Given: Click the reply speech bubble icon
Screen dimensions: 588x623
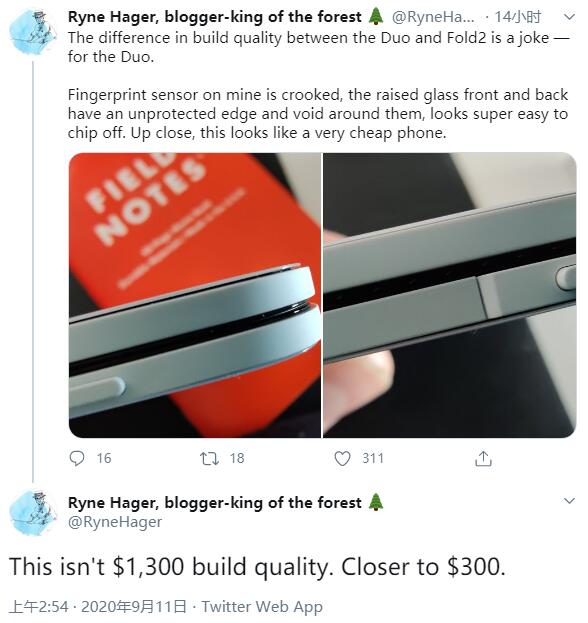Looking at the screenshot, I should (77, 458).
